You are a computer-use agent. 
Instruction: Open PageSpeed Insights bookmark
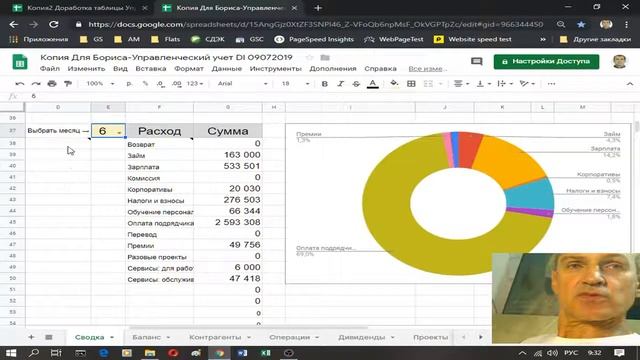(313, 39)
